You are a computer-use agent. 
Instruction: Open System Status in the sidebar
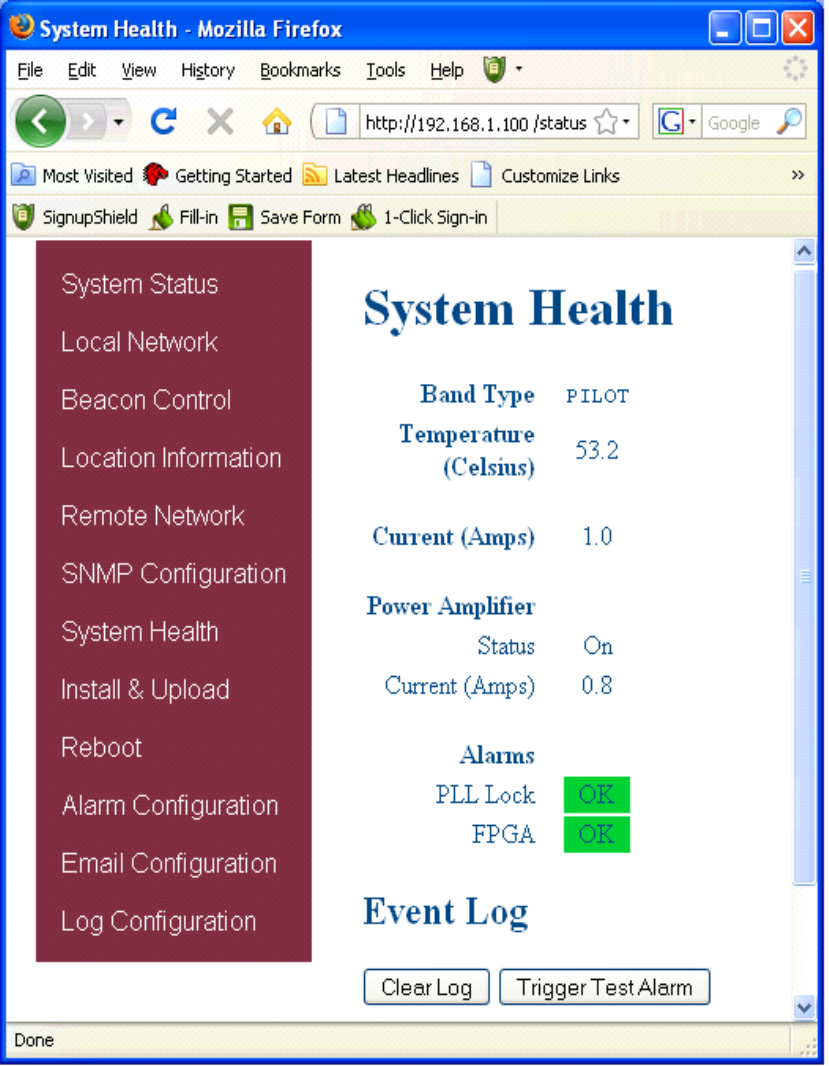pyautogui.click(x=139, y=283)
